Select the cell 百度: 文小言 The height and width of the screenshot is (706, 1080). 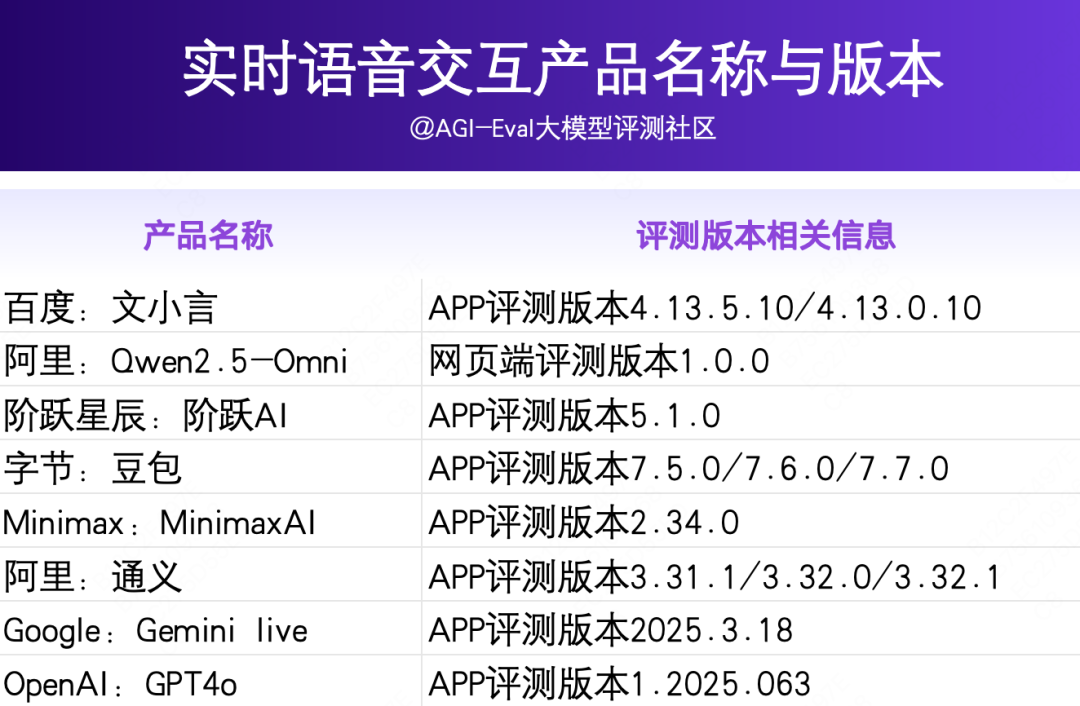click(210, 306)
